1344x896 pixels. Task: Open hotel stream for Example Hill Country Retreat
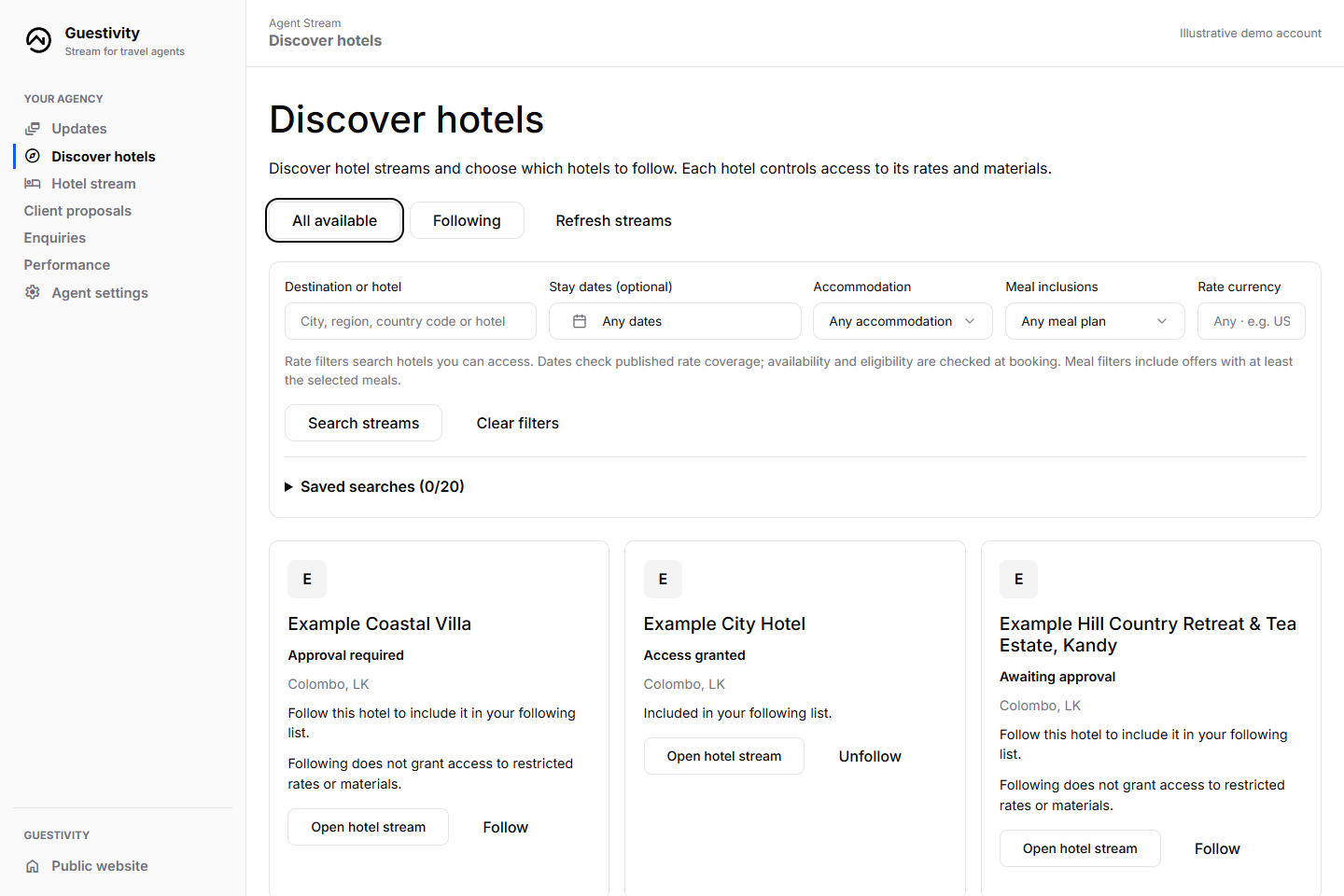[x=1080, y=848]
